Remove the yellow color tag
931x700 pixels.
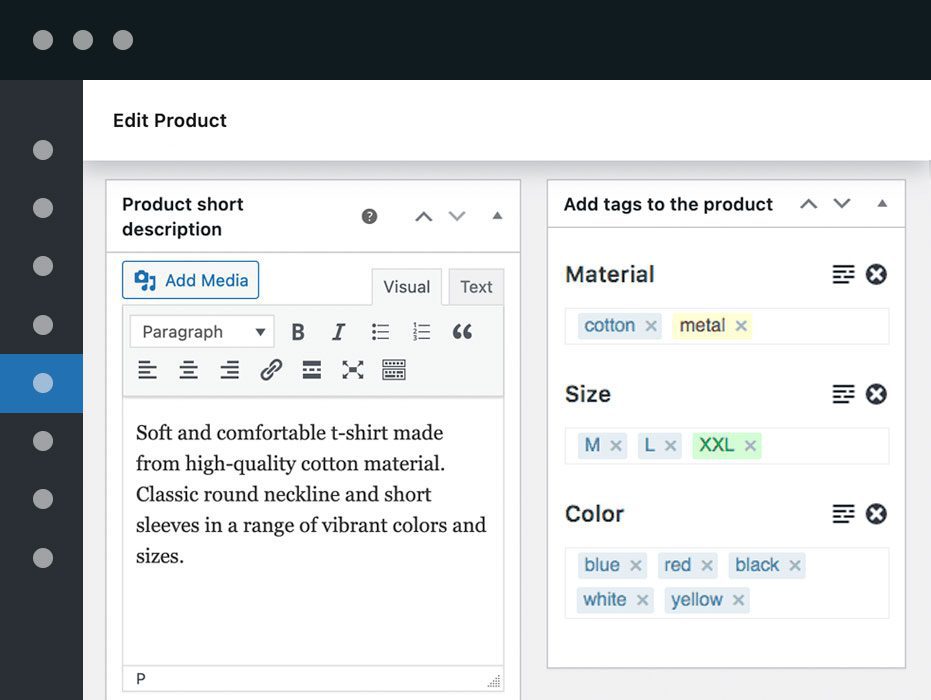click(x=738, y=600)
